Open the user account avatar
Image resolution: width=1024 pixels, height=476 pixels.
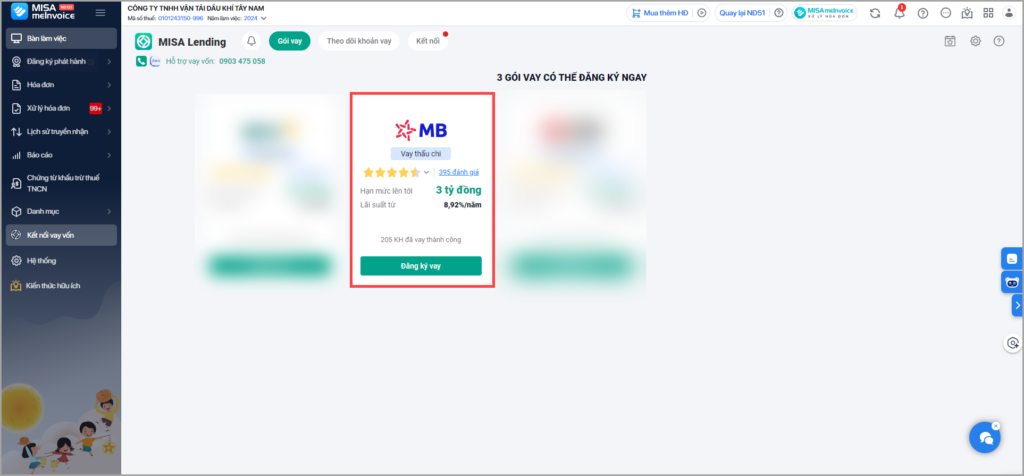click(1010, 13)
